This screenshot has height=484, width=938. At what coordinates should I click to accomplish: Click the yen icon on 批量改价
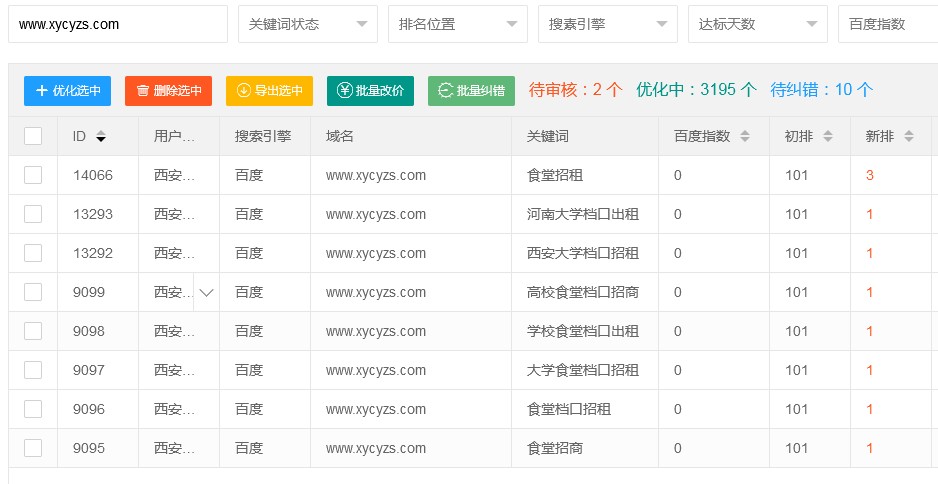tap(345, 91)
